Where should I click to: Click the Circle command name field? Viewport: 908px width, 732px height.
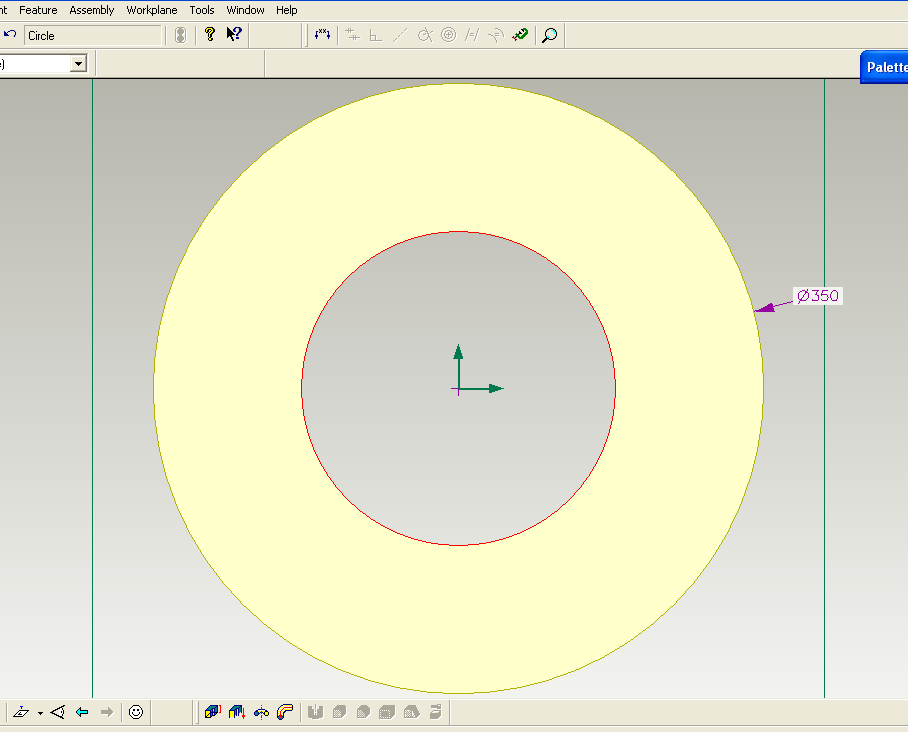pos(93,36)
